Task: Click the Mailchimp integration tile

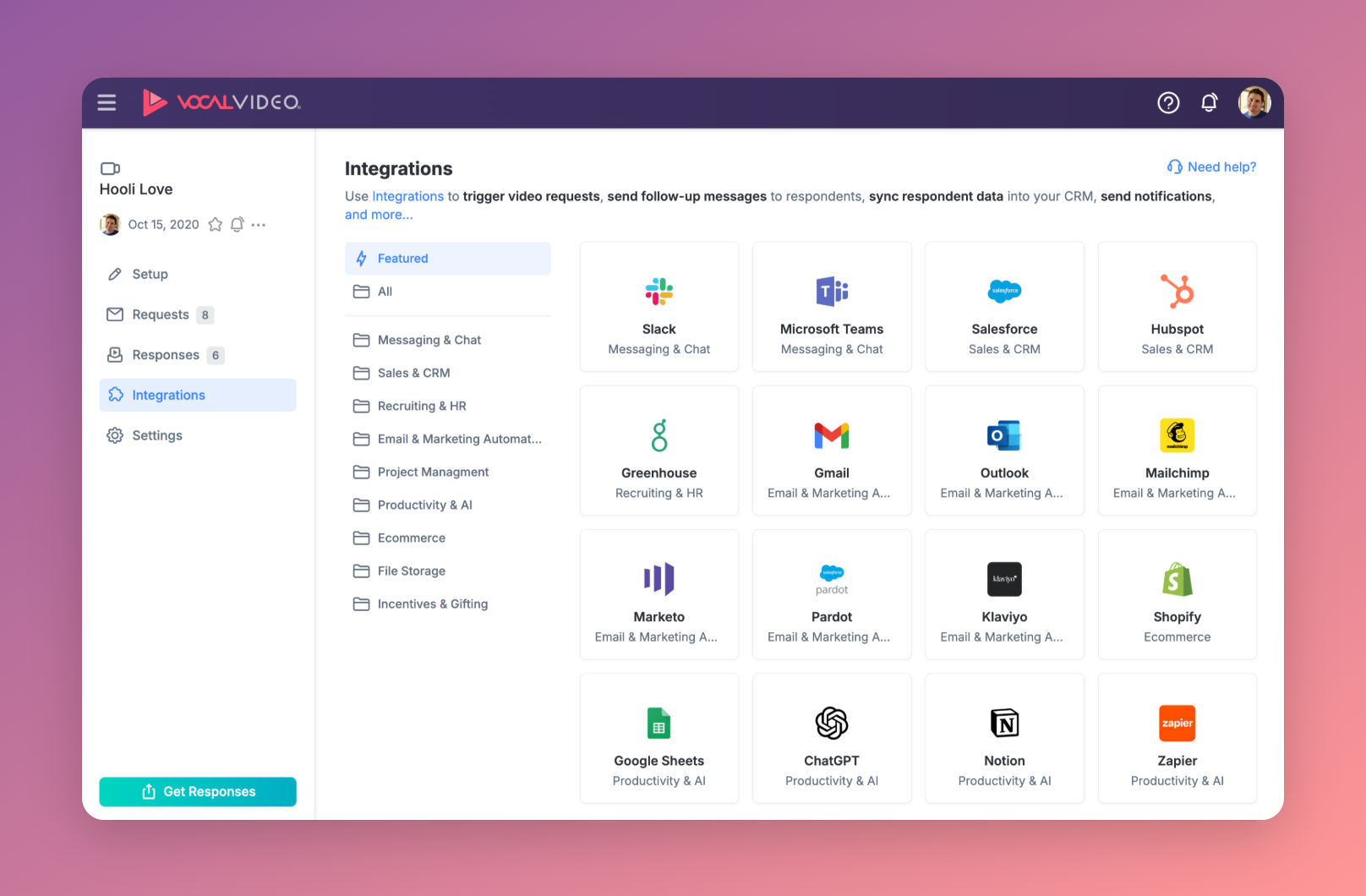Action: tap(1177, 451)
